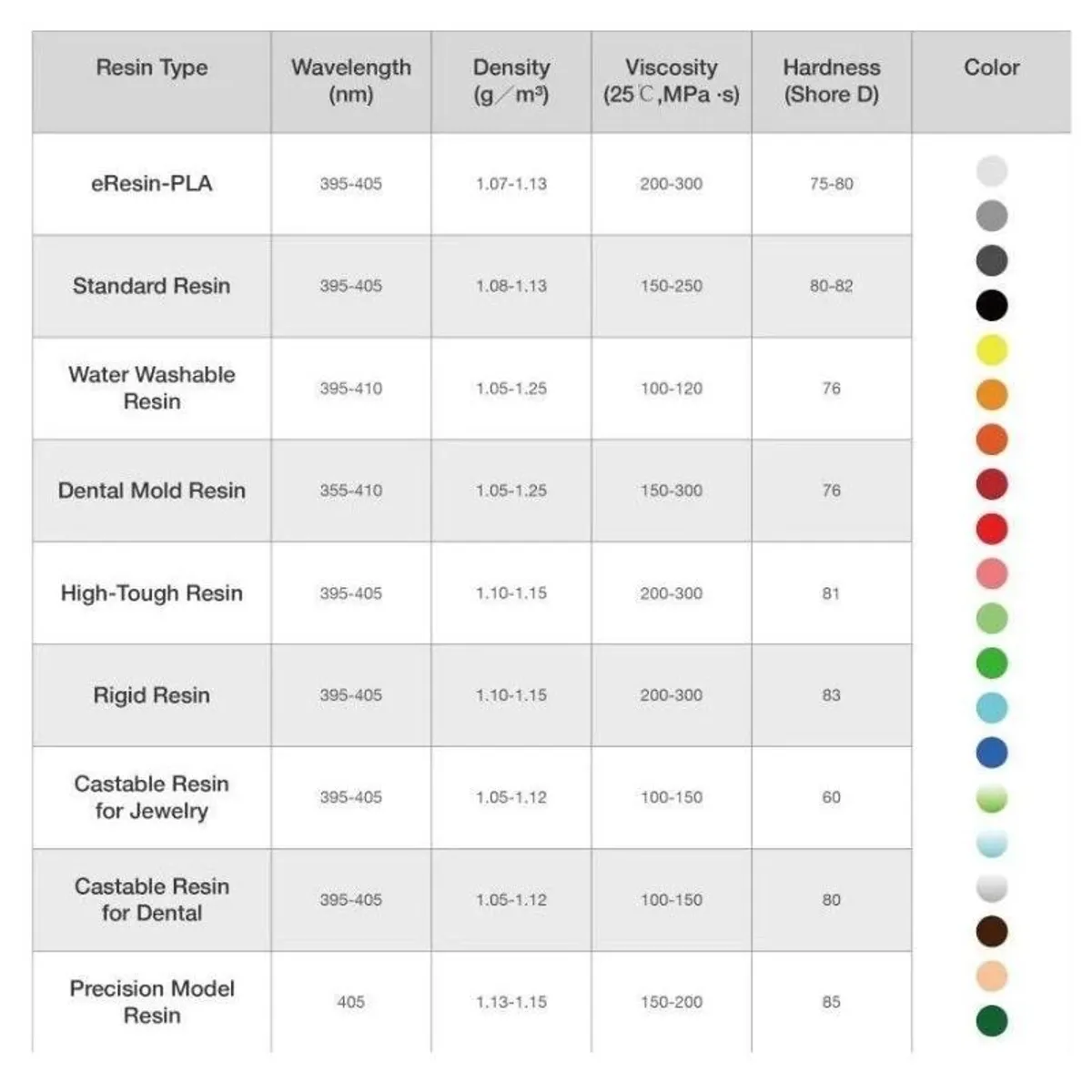Click the peach skin-tone color swatch

991,976
